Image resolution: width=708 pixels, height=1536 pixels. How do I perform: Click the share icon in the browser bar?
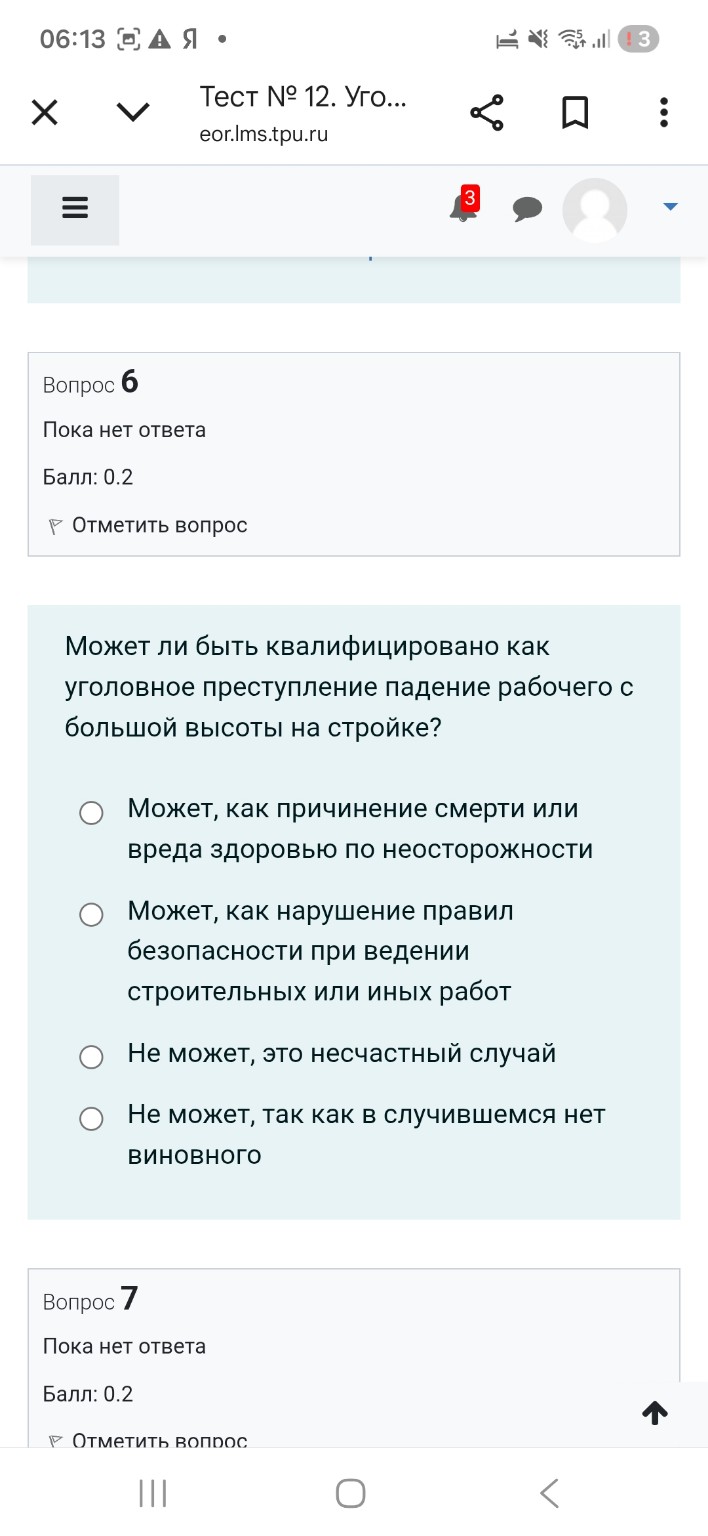(x=486, y=112)
